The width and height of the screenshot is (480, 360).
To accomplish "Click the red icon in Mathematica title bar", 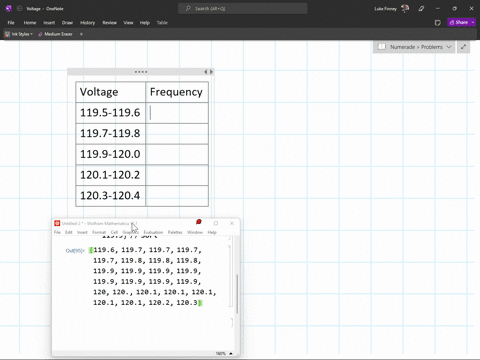I will [x=199, y=222].
